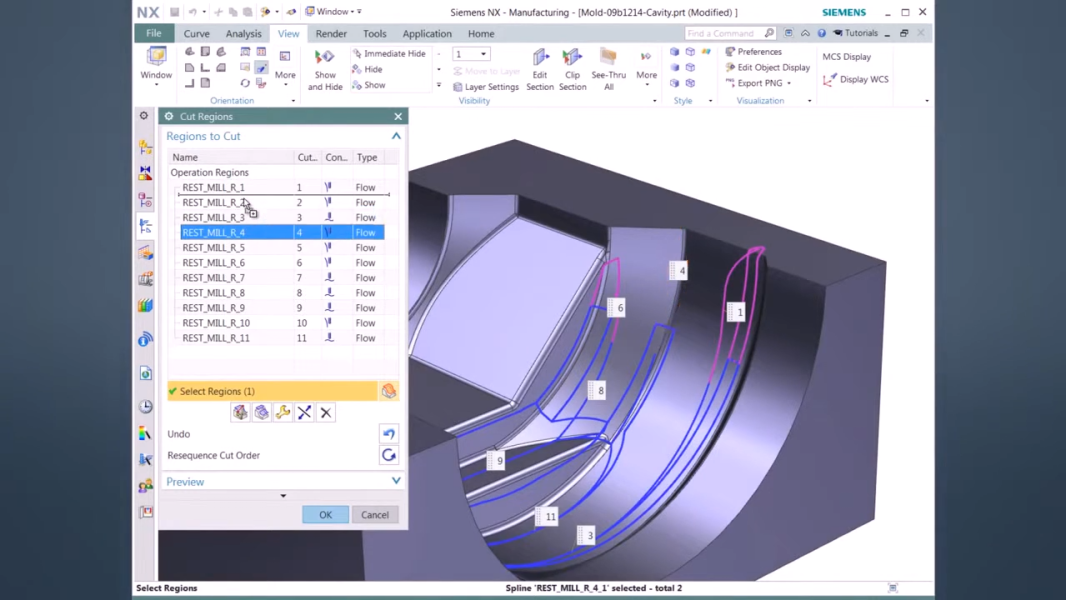
Task: Select the Operation Regions tree node
Action: [209, 173]
